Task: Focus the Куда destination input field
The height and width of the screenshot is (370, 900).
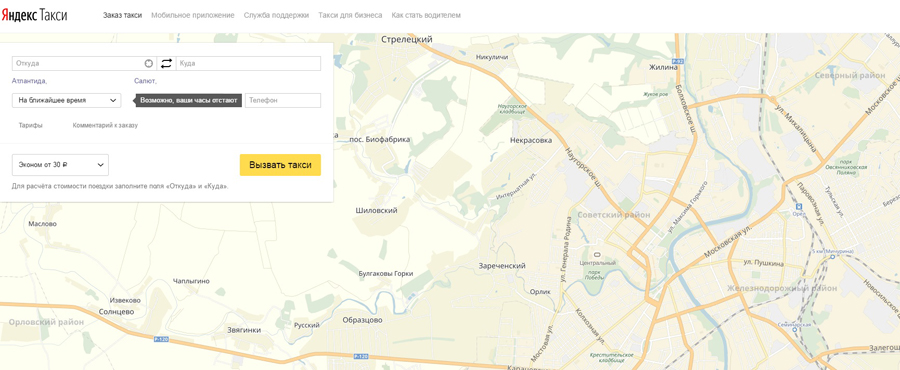Action: (249, 64)
